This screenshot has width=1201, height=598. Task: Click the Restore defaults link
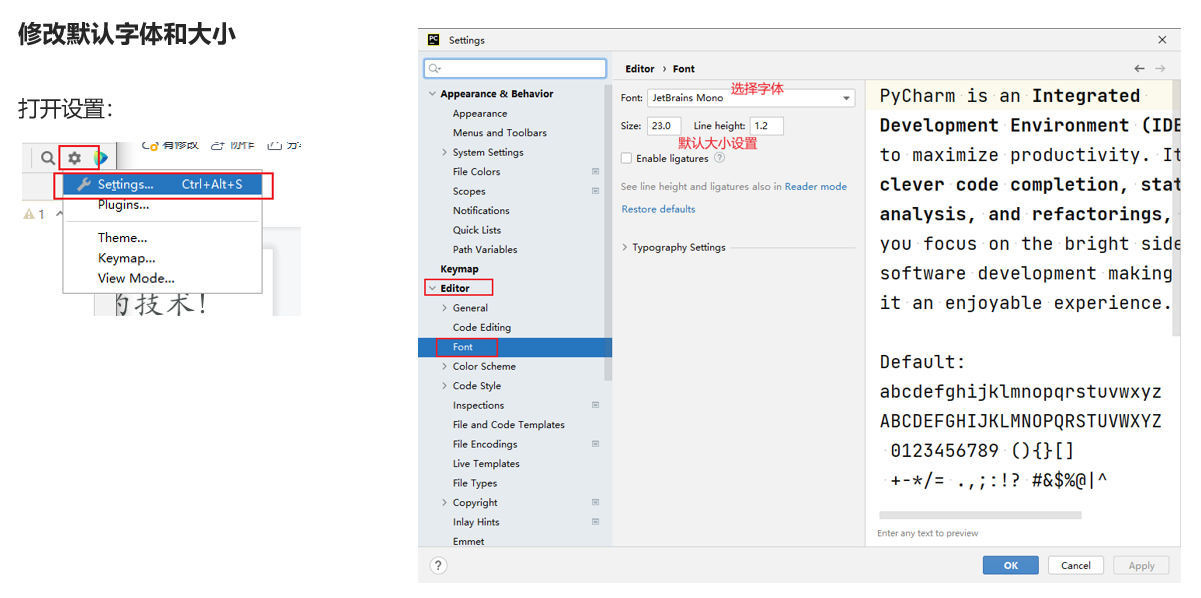(x=658, y=209)
